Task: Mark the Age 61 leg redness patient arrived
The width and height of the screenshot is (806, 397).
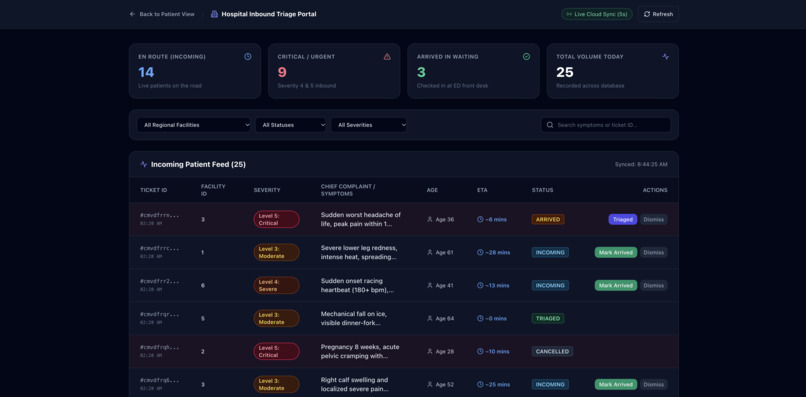Action: 616,252
